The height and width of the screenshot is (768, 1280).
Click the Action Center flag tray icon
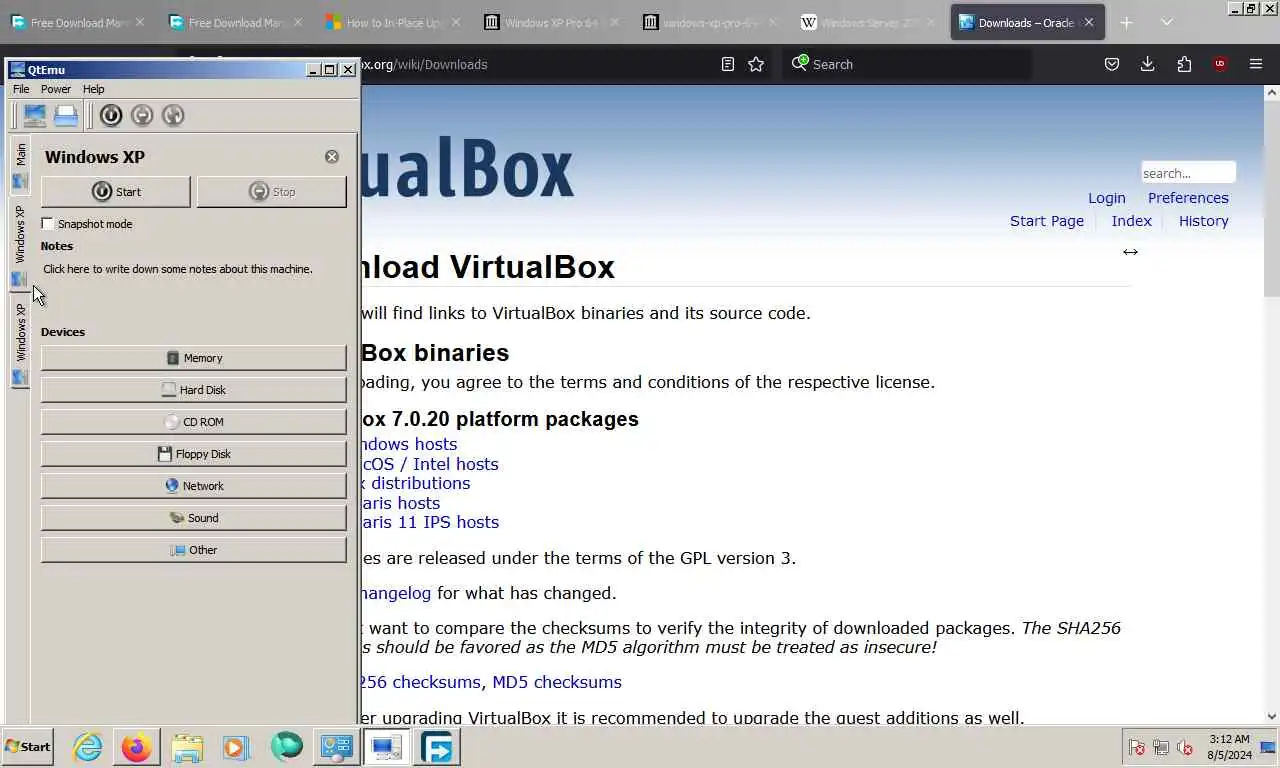point(1137,747)
